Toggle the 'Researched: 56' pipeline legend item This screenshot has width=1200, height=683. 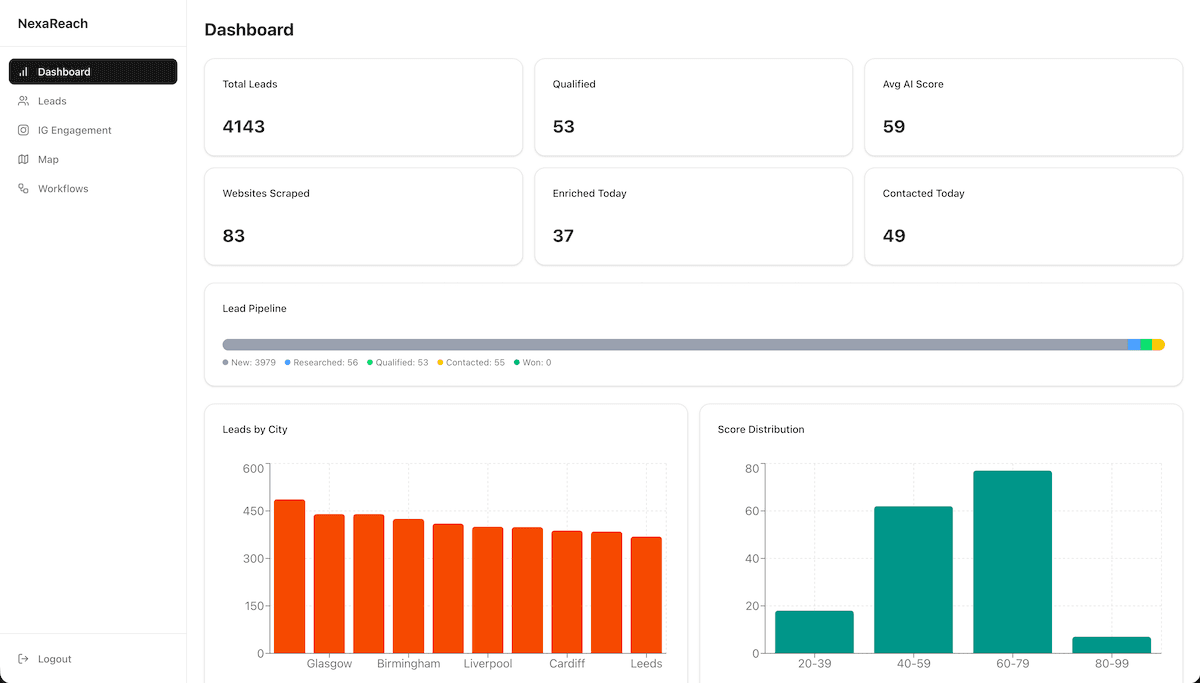click(321, 362)
